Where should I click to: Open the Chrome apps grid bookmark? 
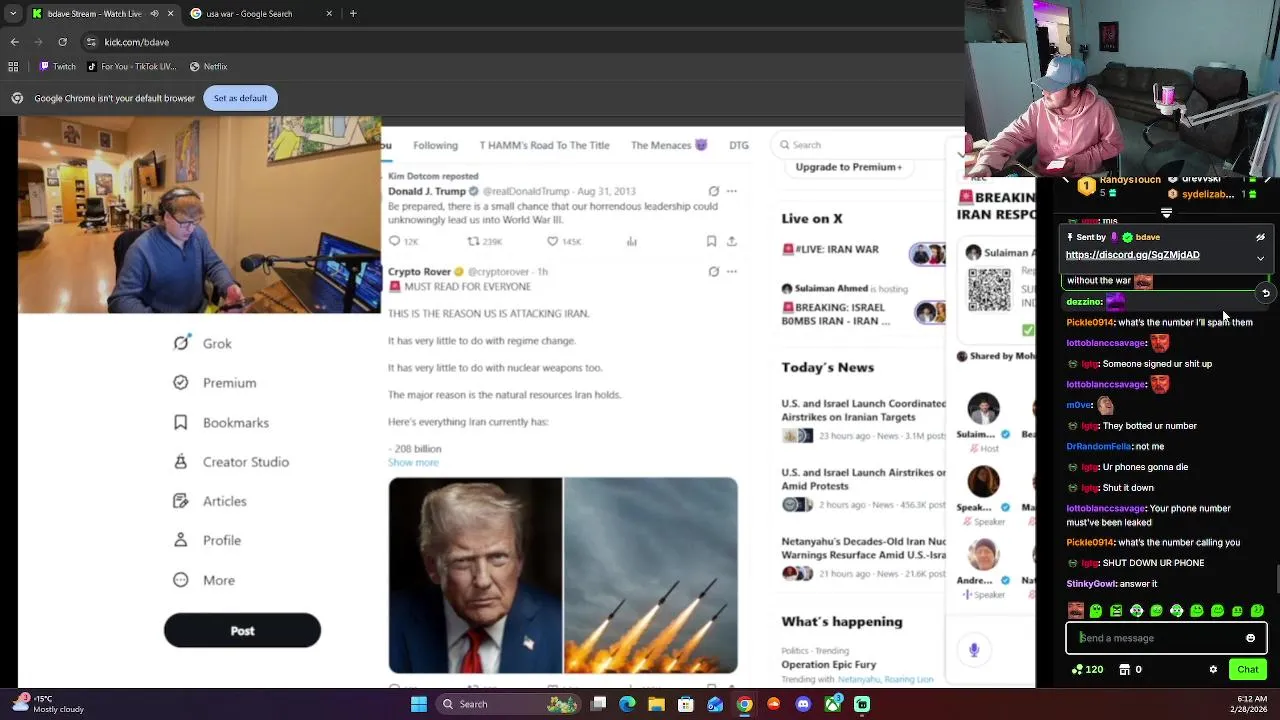coord(13,67)
